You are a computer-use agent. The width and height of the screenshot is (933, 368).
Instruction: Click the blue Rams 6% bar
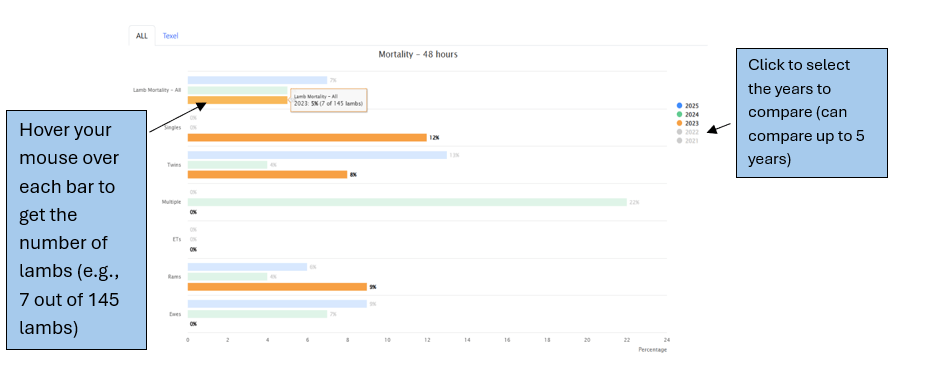247,267
